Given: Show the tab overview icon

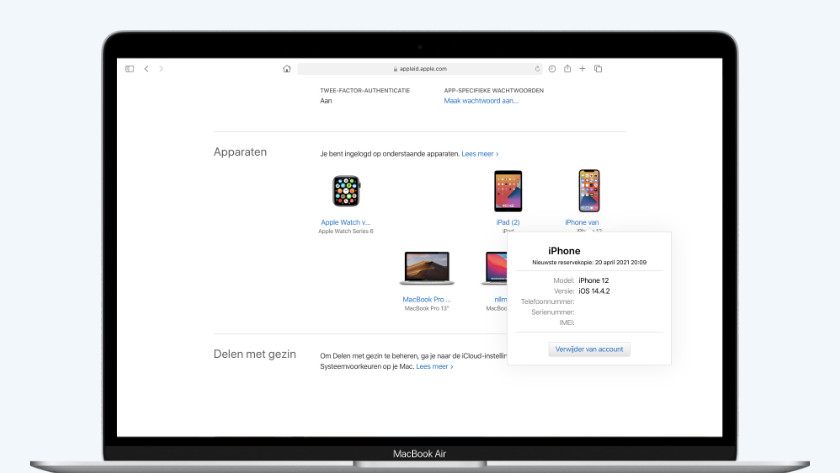Looking at the screenshot, I should click(x=598, y=69).
